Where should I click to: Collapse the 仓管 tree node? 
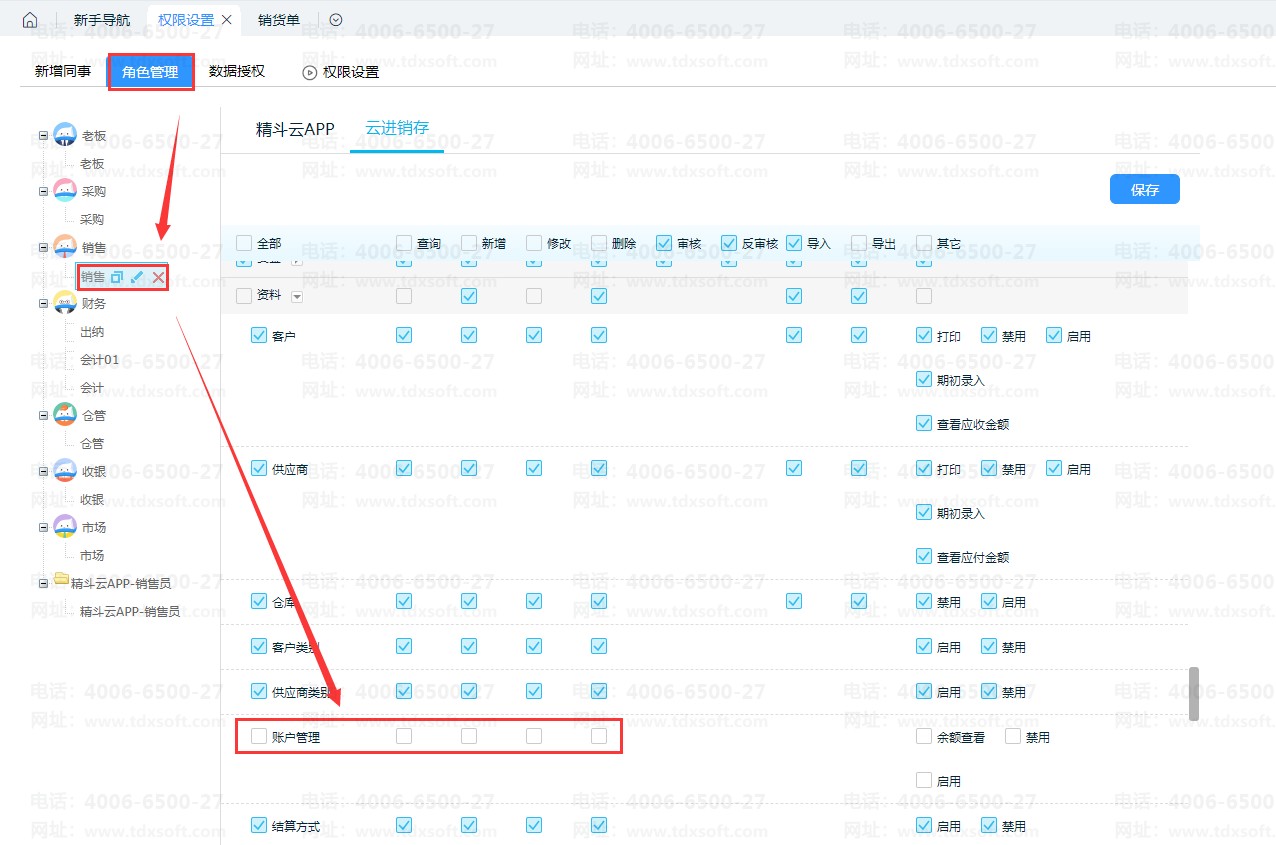pyautogui.click(x=43, y=415)
